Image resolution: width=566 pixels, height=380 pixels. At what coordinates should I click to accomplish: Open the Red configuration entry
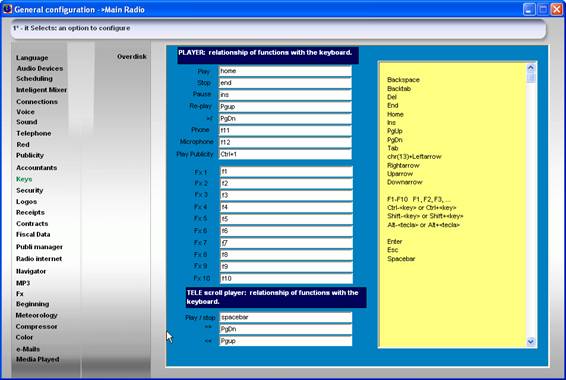[23, 144]
